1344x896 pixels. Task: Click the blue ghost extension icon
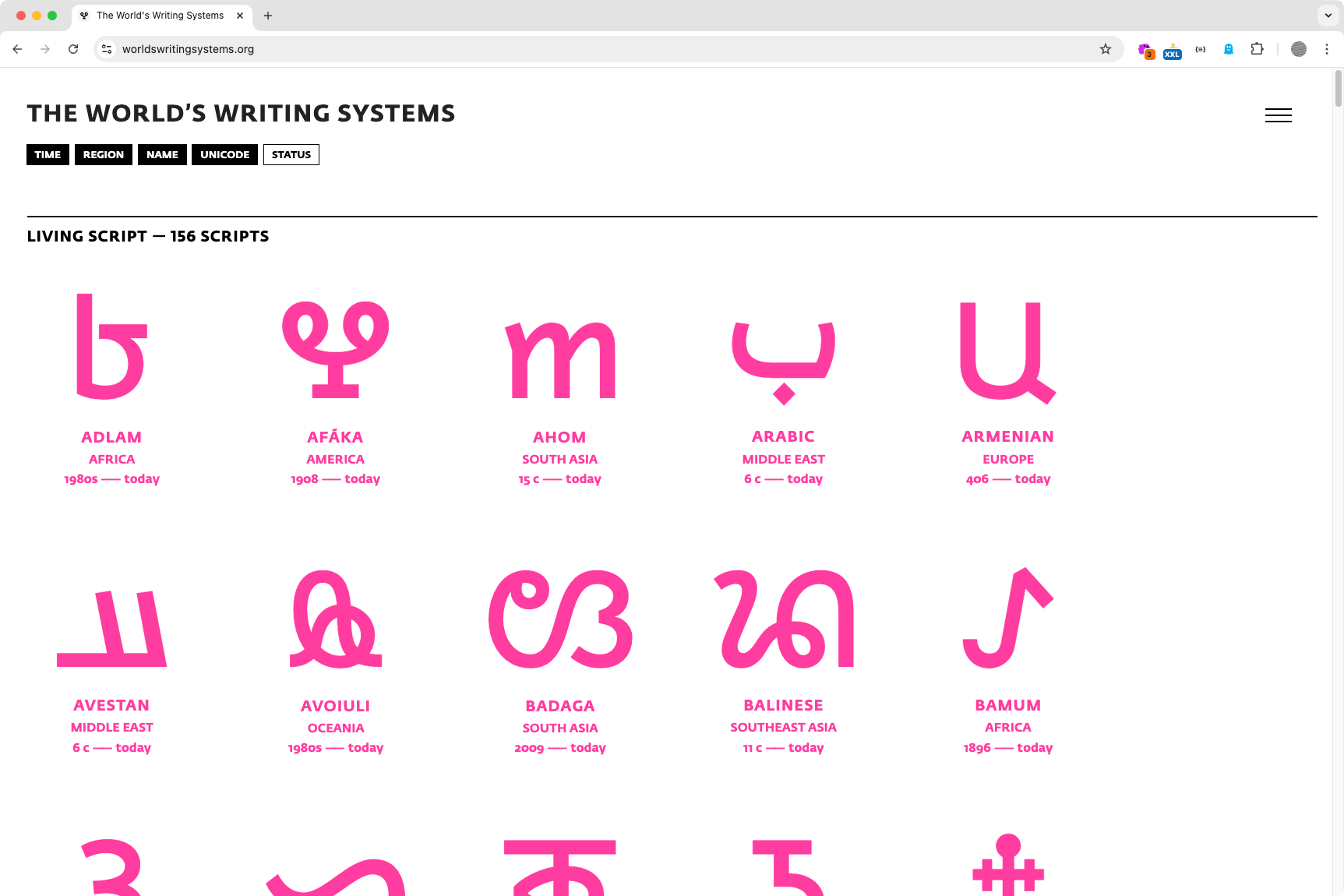coord(1229,49)
